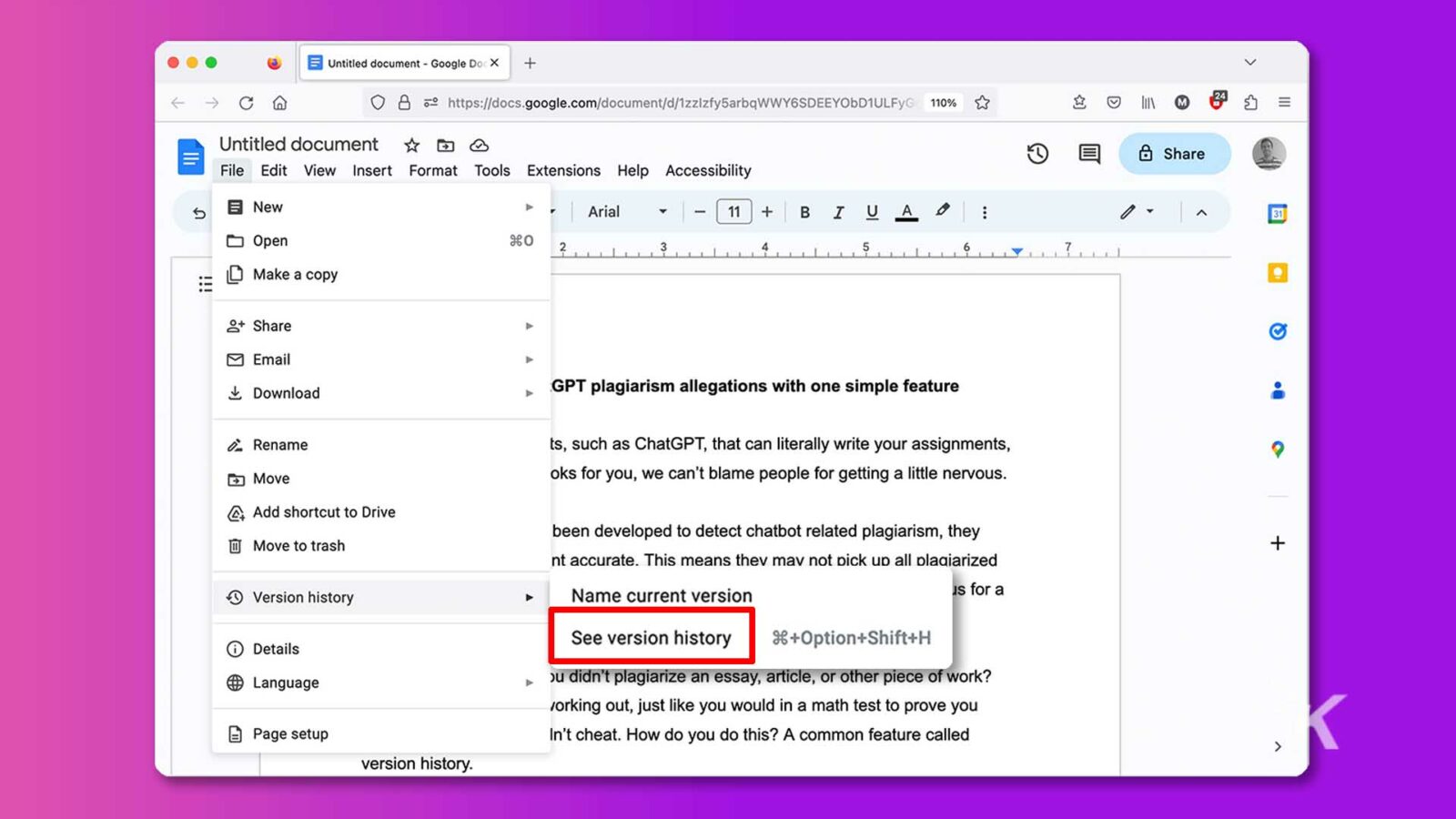The image size is (1456, 819).
Task: Open the Extensions menu
Action: [x=563, y=170]
